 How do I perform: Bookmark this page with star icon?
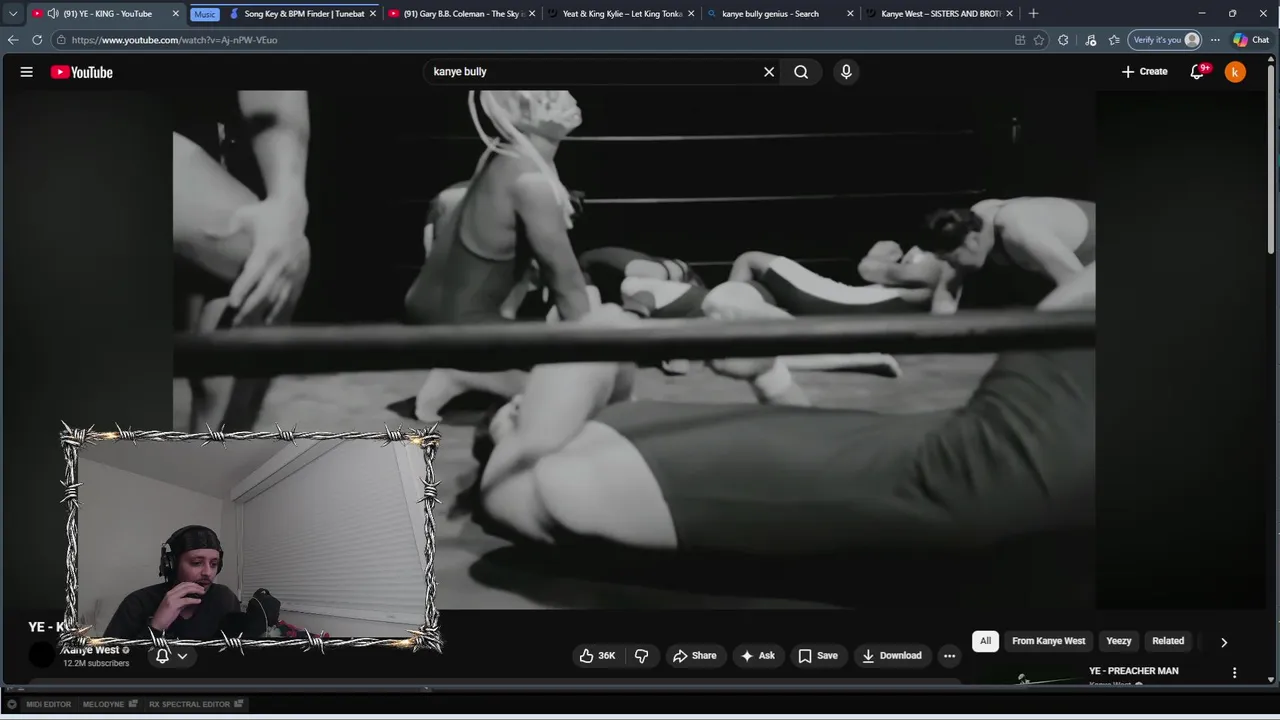point(1039,40)
